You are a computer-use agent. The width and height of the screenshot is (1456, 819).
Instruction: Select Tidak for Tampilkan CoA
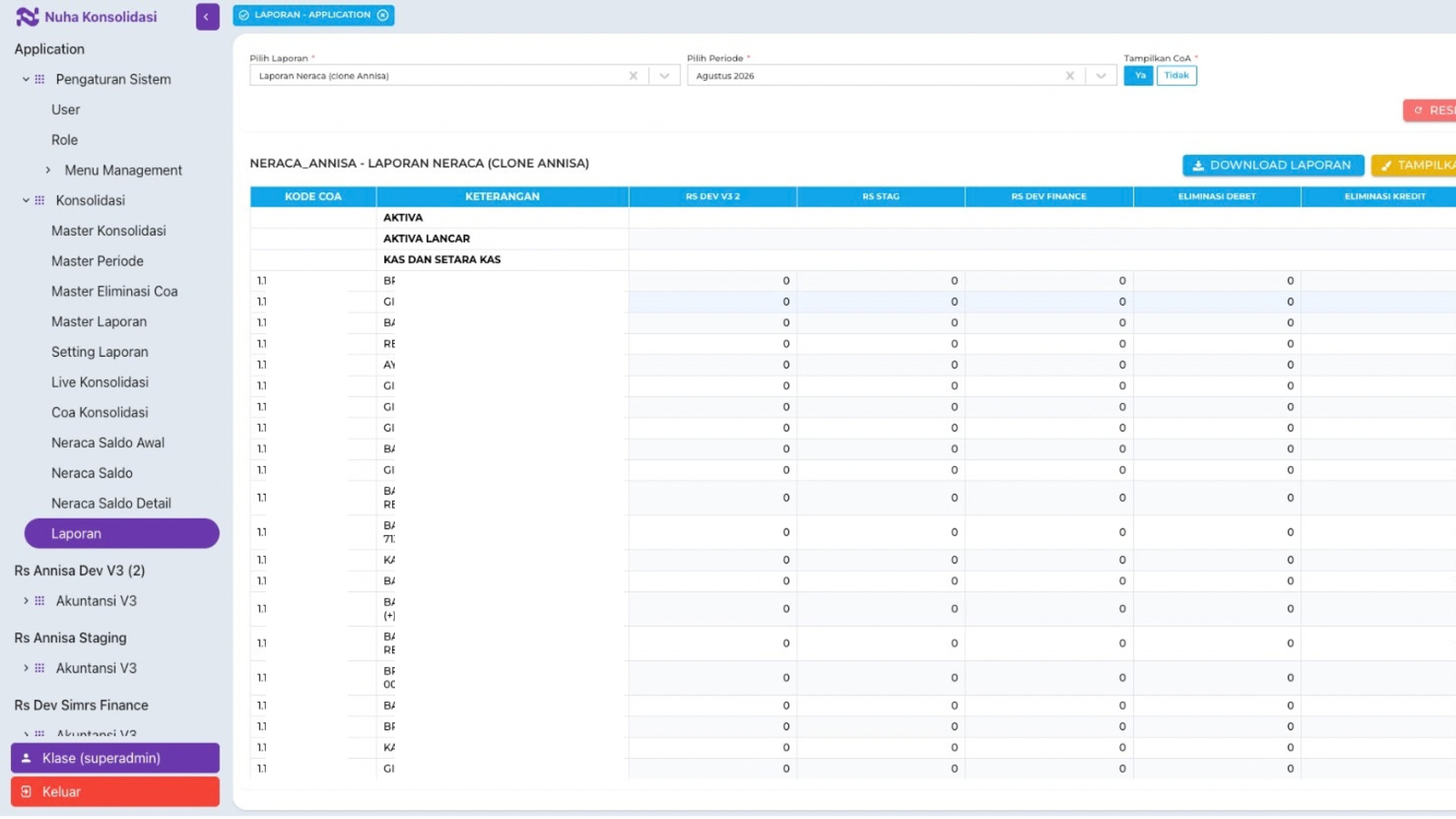click(x=1177, y=76)
